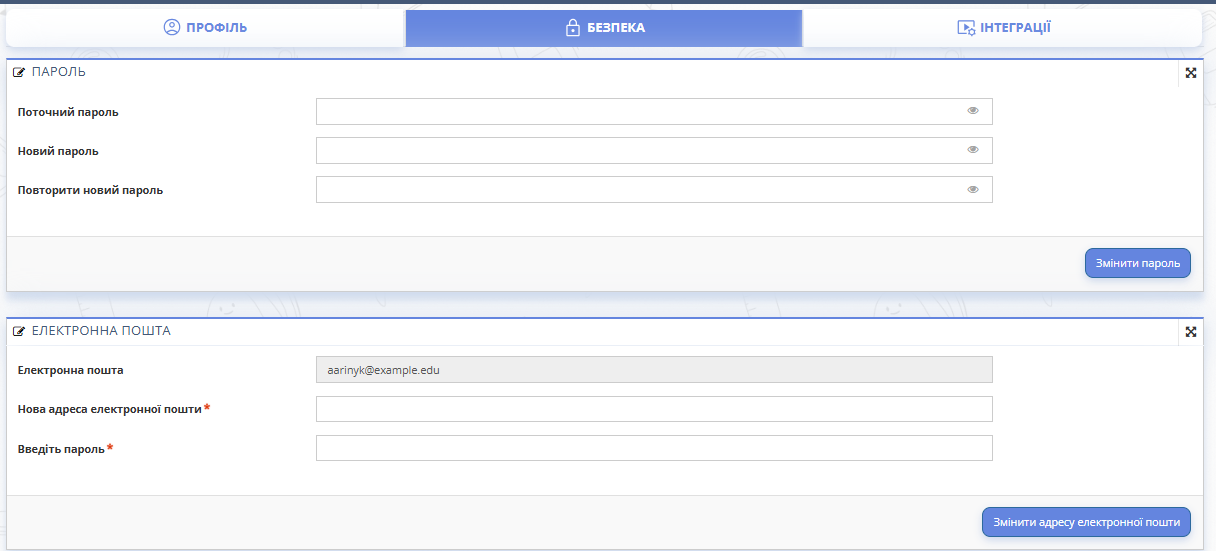
Task: Click Змінити адресу електронної пошти button
Action: point(1086,522)
